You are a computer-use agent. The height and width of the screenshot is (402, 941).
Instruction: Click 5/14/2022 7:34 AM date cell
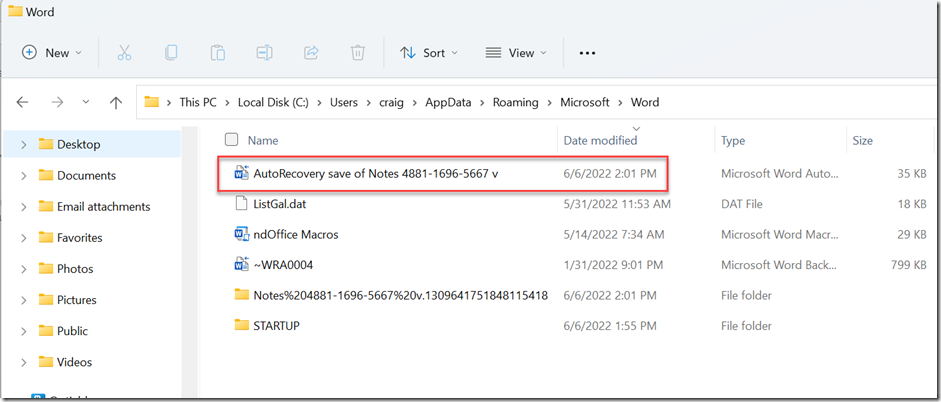[x=614, y=235]
